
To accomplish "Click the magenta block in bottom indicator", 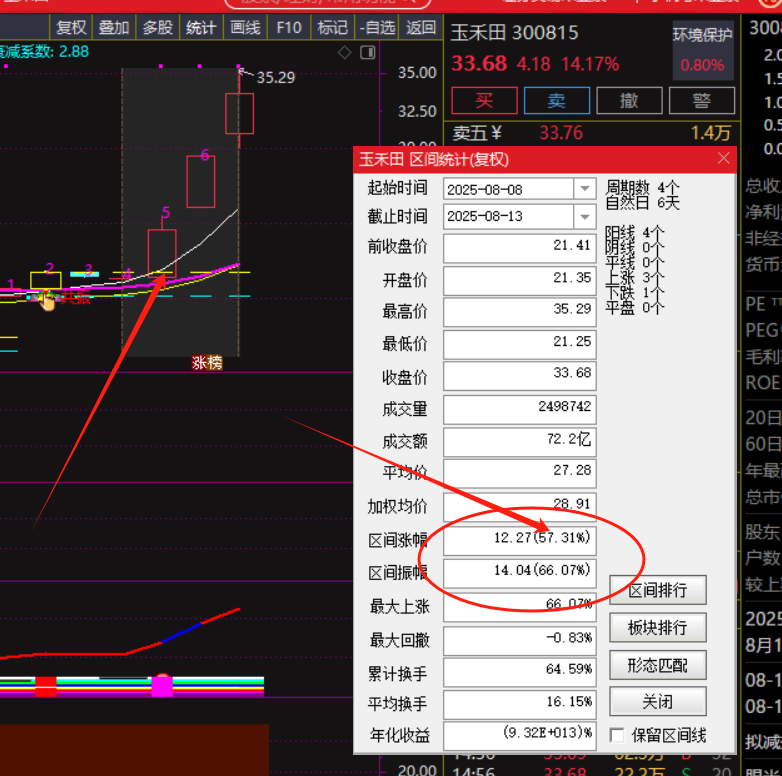I will (162, 685).
